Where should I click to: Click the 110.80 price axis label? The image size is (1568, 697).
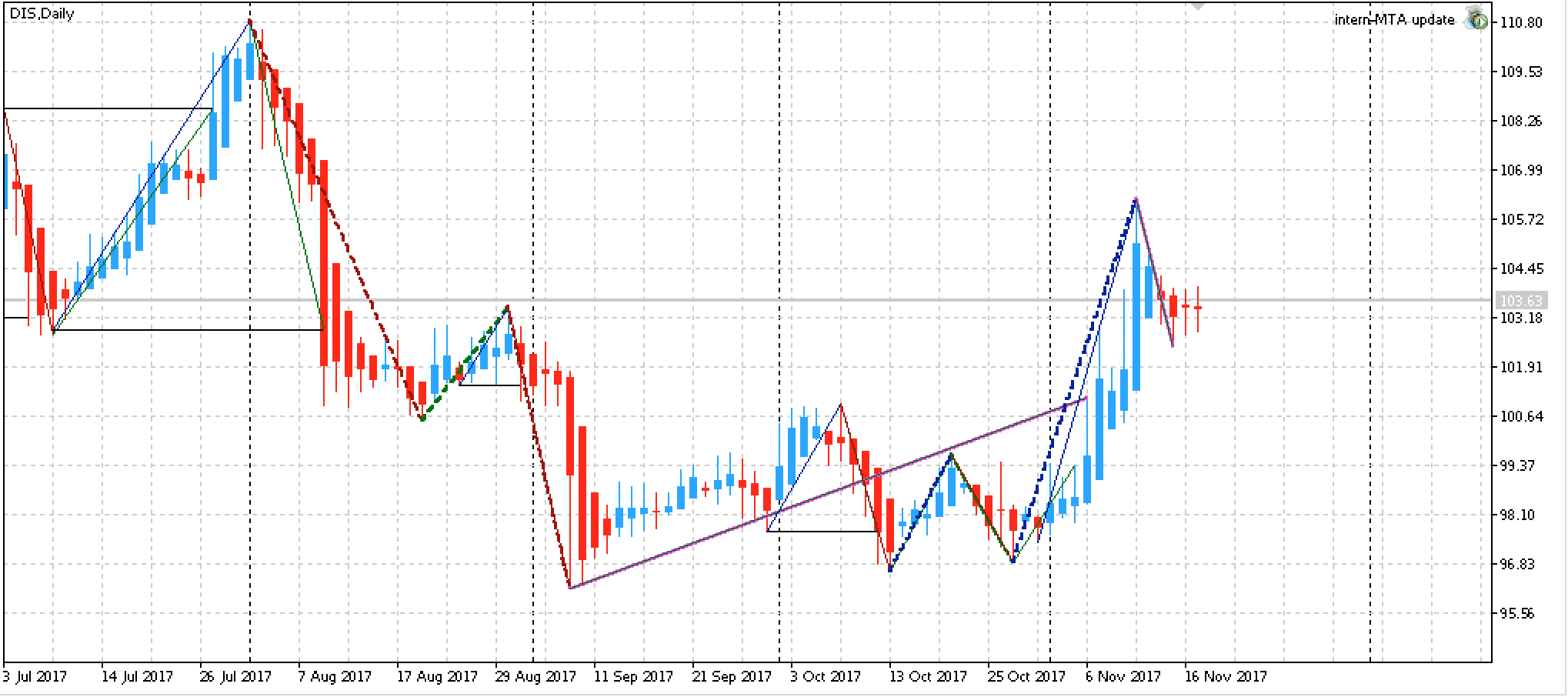[x=1521, y=23]
